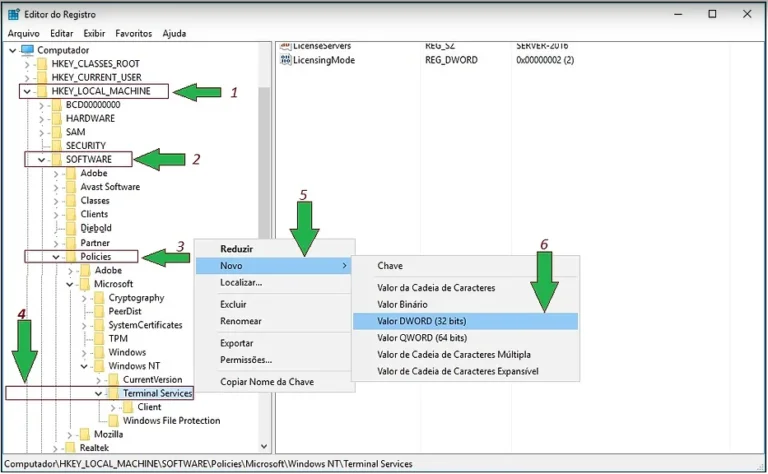Viewport: 768px width, 474px height.
Task: Click the Windows File Protection folder icon
Action: coord(112,421)
